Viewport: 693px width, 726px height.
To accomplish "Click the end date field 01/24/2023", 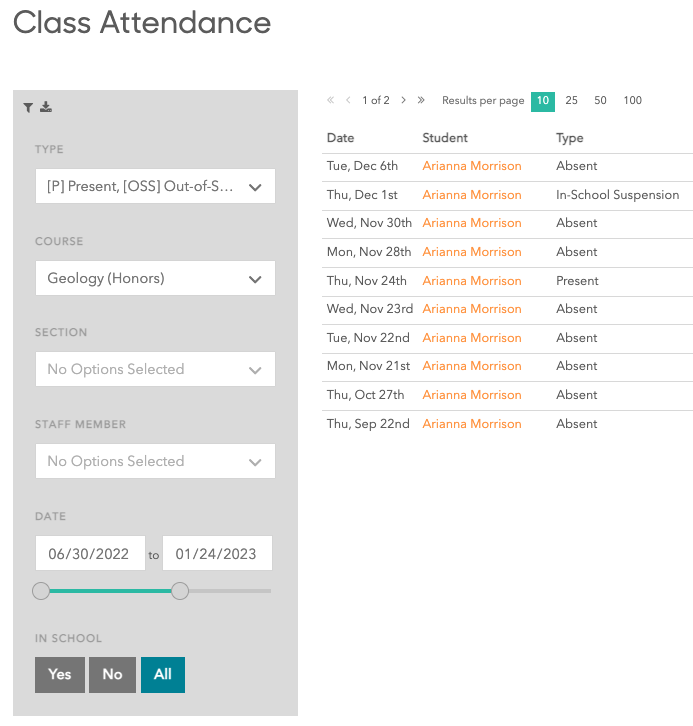I will coord(217,553).
